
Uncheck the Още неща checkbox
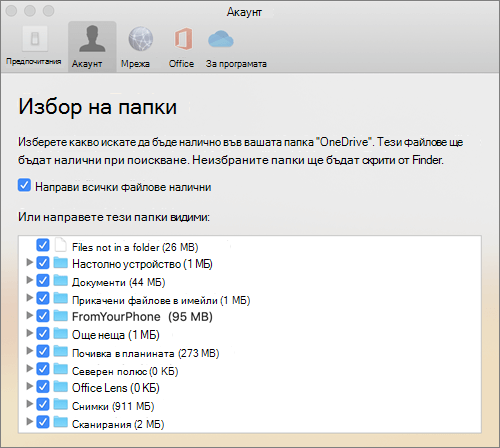[x=43, y=333]
